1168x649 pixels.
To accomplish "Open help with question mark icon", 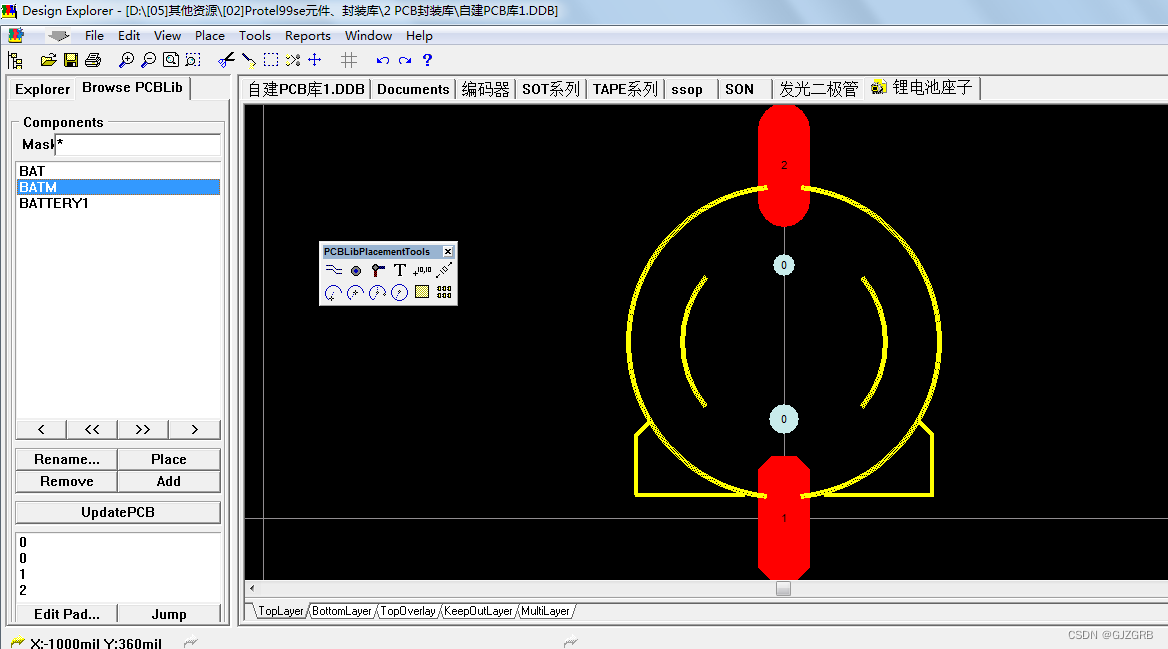I will point(427,60).
